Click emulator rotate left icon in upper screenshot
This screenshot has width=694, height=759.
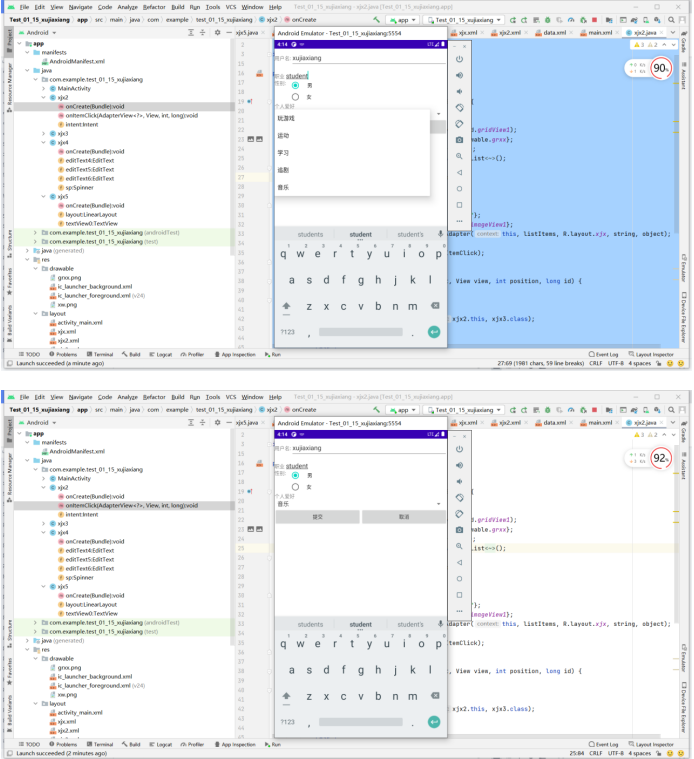459,107
